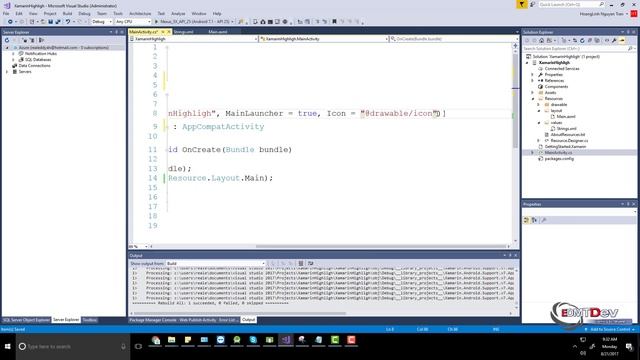Switch to the Strings.xml editor tab
The height and width of the screenshot is (360, 640).
pyautogui.click(x=183, y=32)
